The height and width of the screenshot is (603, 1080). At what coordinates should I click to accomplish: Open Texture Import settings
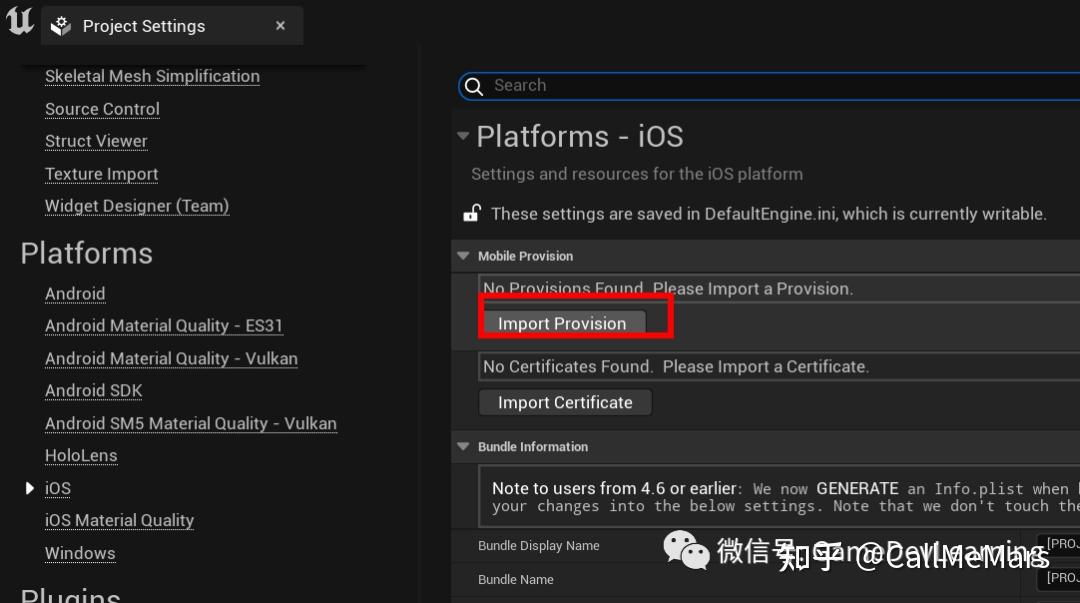pyautogui.click(x=101, y=174)
